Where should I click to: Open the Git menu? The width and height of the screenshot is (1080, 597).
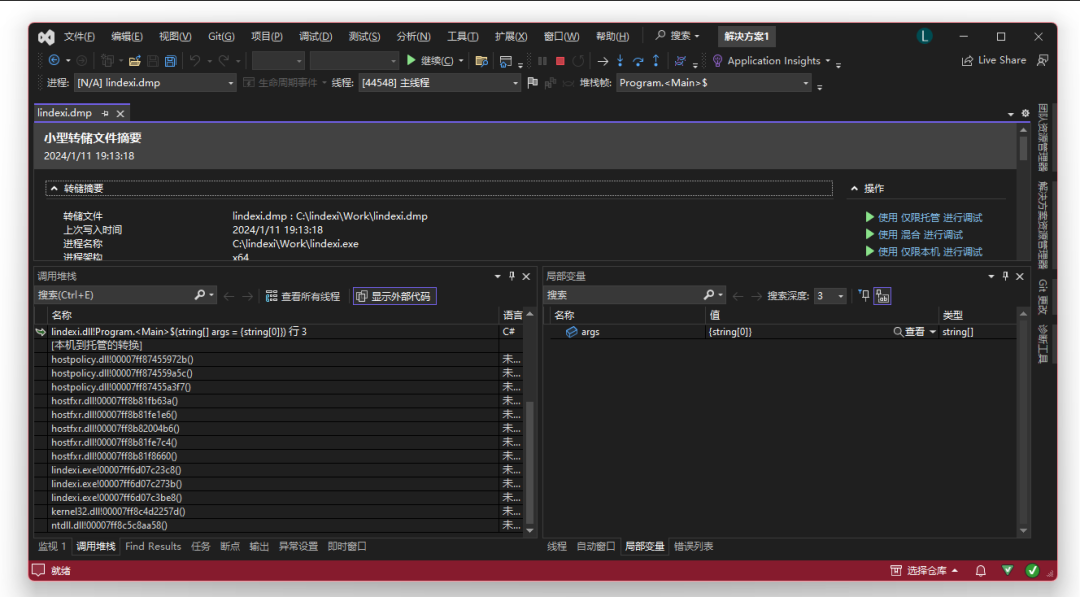pos(221,36)
